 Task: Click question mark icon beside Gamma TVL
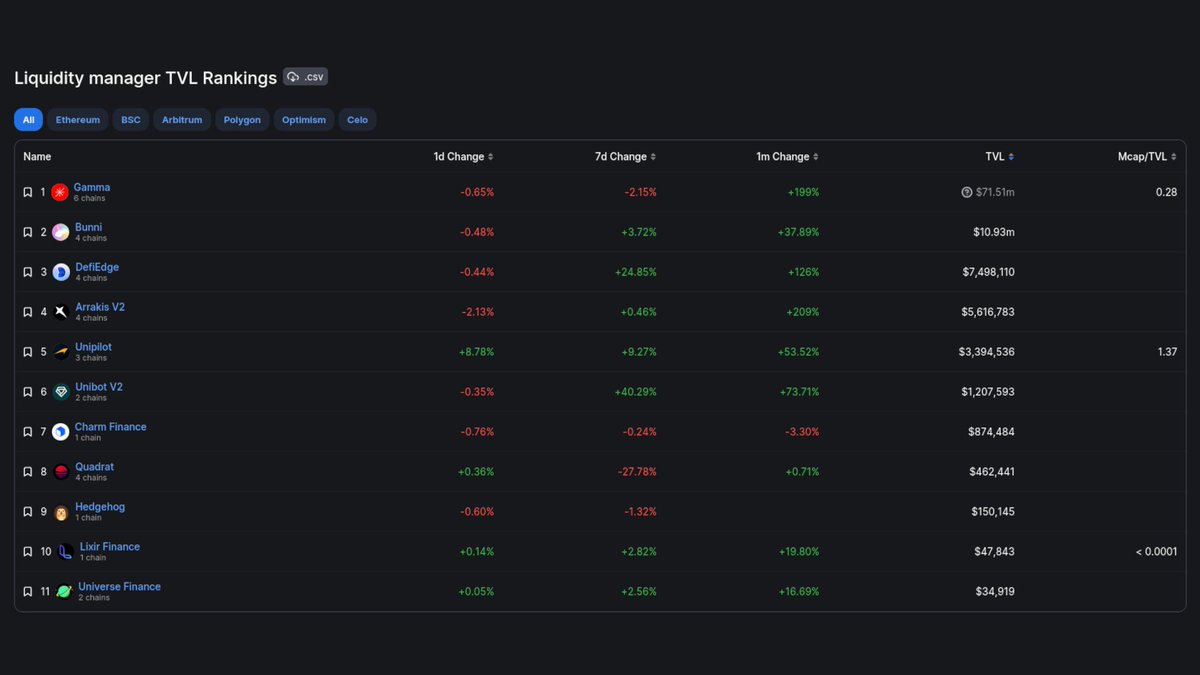[x=967, y=192]
